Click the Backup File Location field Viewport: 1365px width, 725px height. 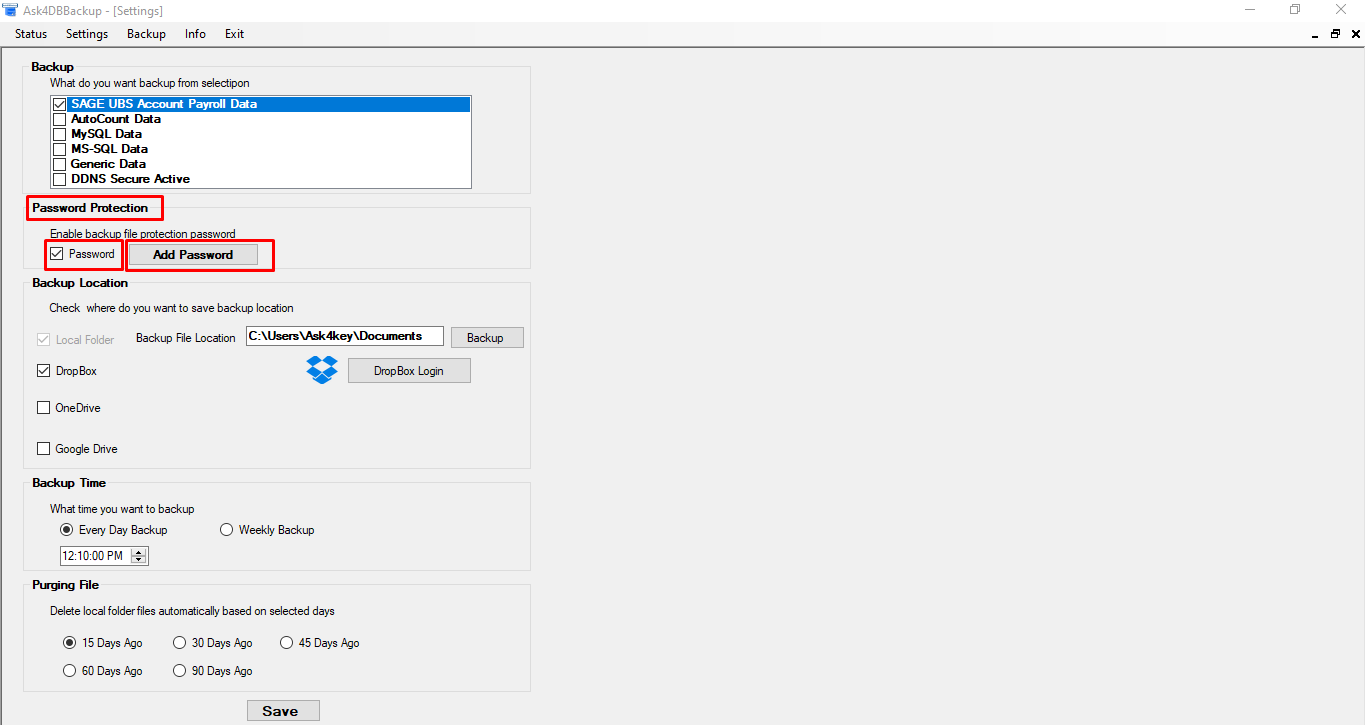(344, 336)
